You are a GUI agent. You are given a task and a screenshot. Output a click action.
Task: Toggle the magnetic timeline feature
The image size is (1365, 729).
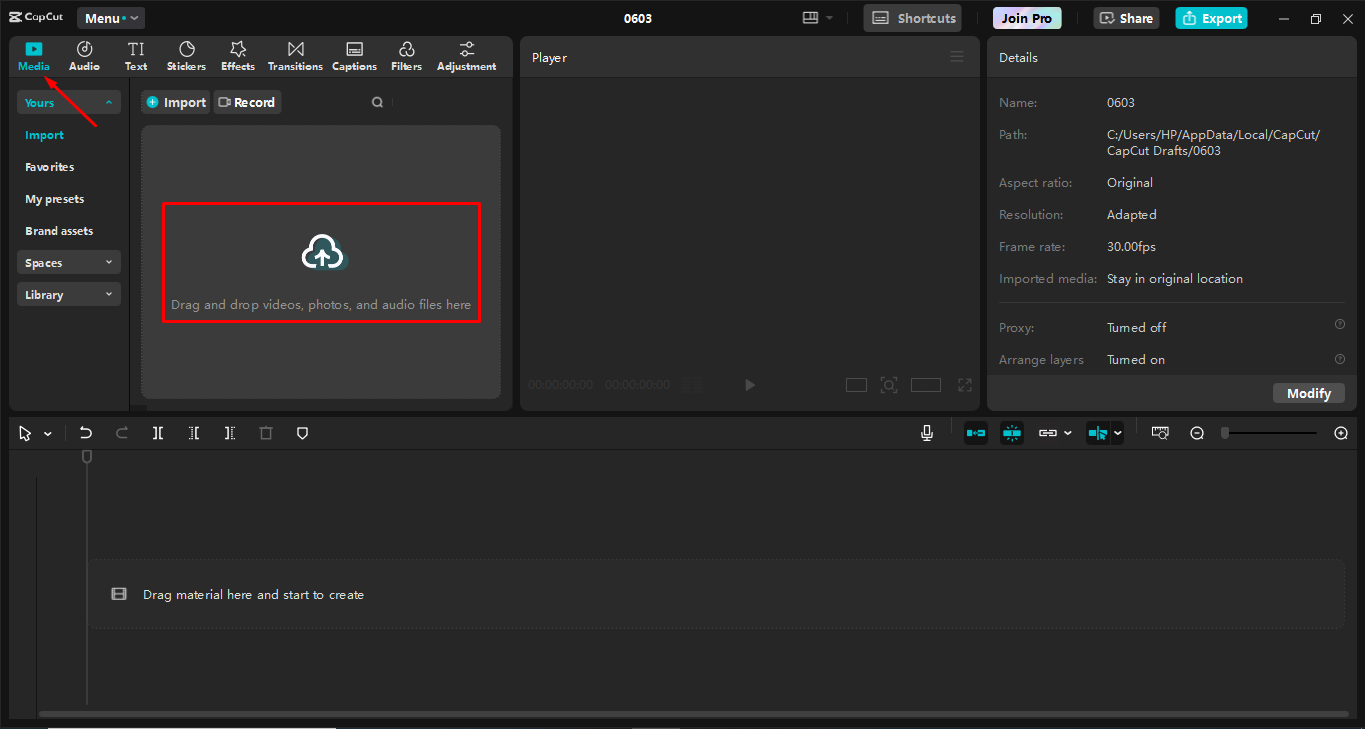click(x=1012, y=432)
